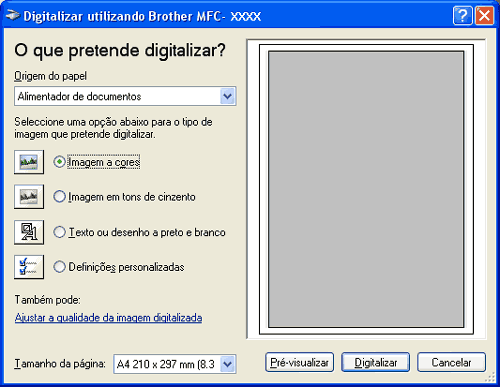Click the black and white text icon
Image resolution: width=500 pixels, height=387 pixels.
pos(29,232)
